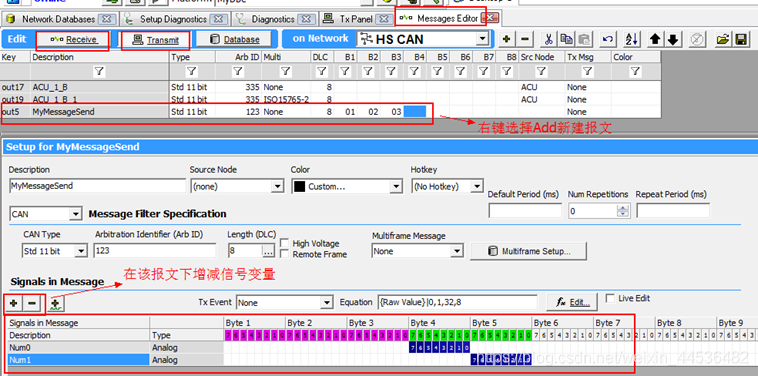Add a new message with plus icon
The image size is (758, 376).
click(507, 40)
